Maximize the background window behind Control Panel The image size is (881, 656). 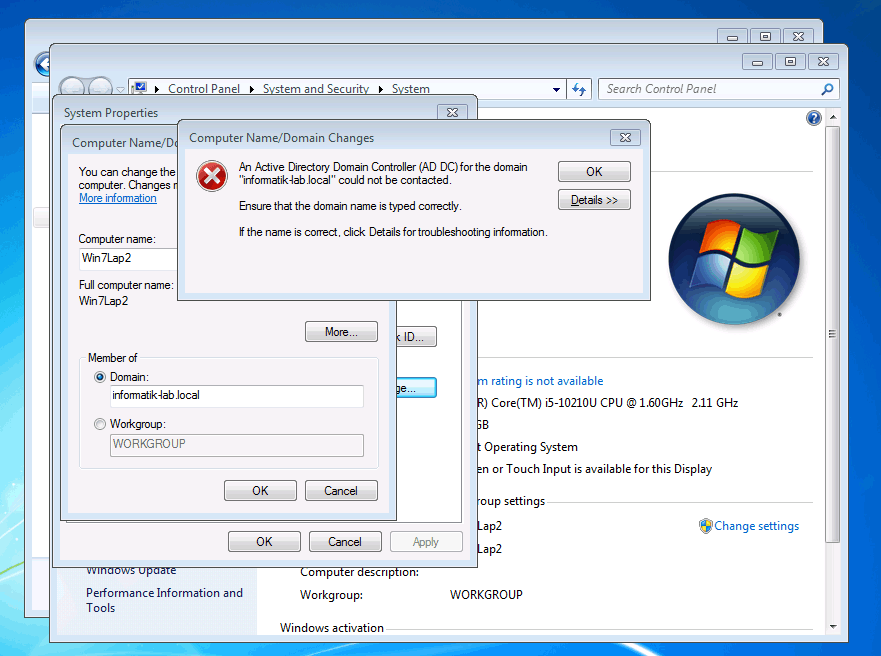pyautogui.click(x=765, y=37)
